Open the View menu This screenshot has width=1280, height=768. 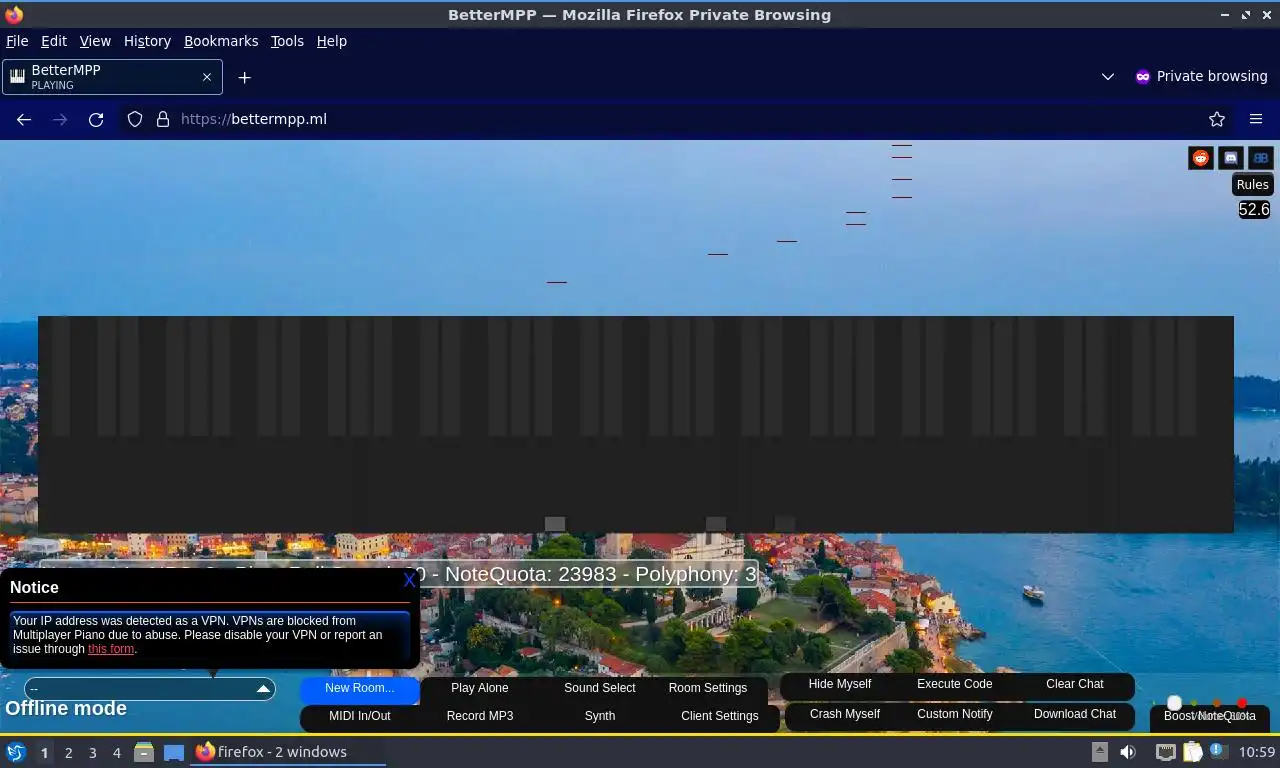95,41
